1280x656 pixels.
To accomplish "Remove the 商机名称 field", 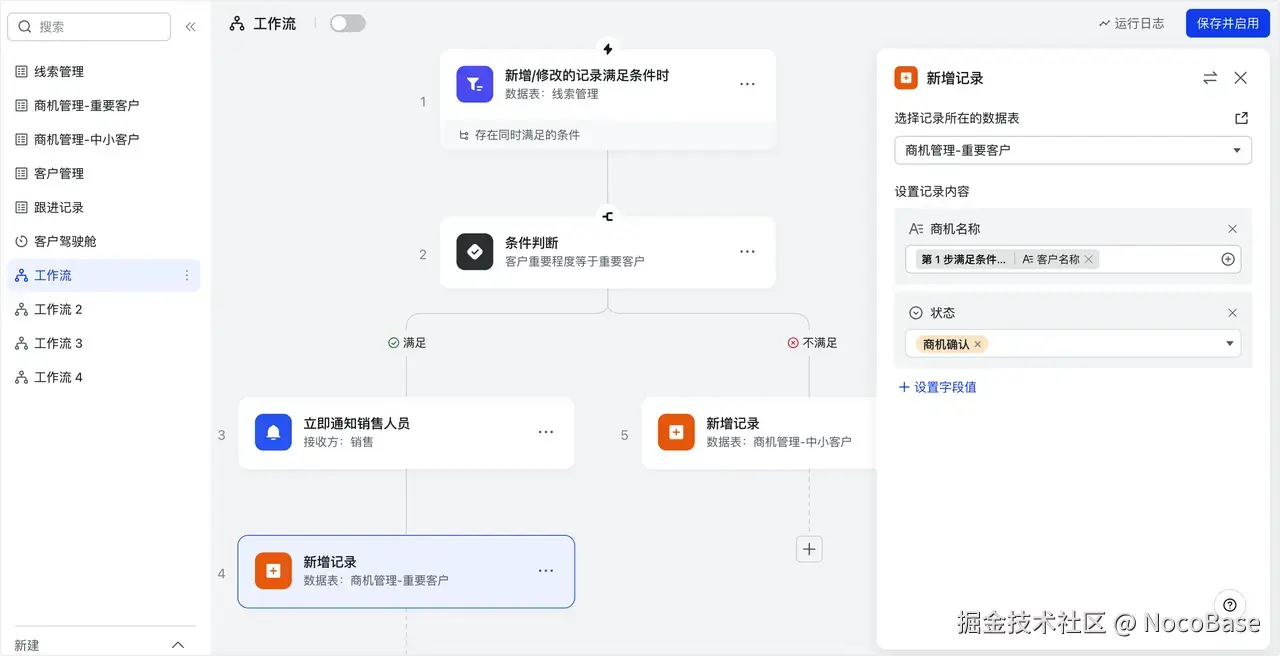I will [1232, 229].
